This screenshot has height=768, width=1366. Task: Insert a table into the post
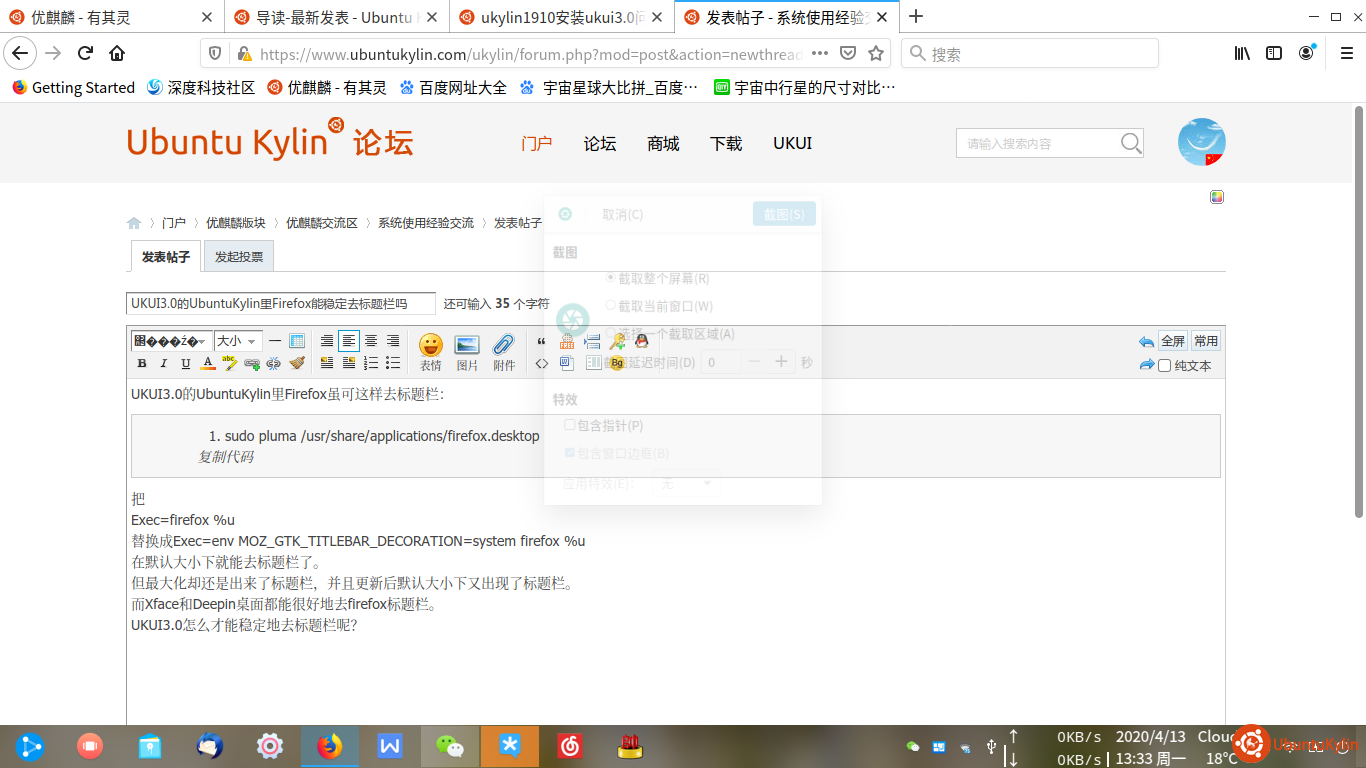[x=297, y=341]
